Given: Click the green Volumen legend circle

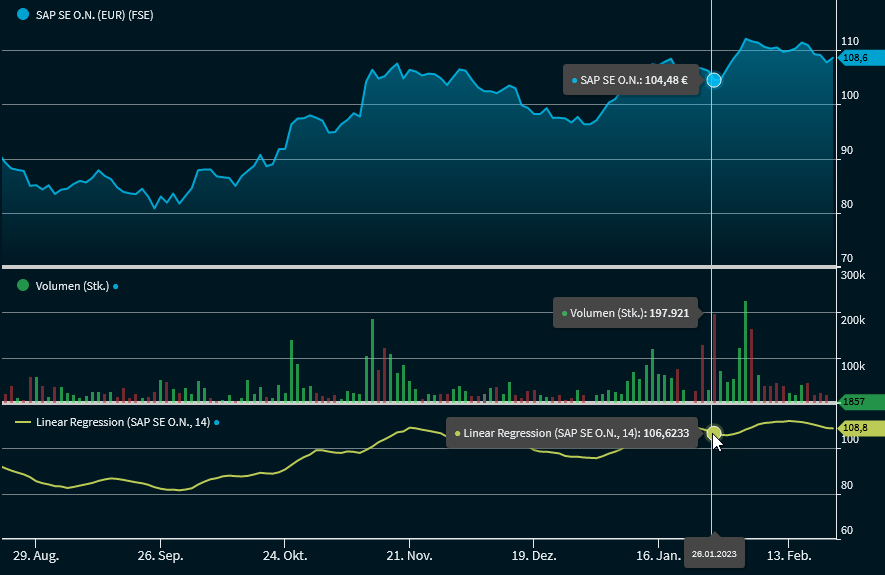Looking at the screenshot, I should 23,286.
